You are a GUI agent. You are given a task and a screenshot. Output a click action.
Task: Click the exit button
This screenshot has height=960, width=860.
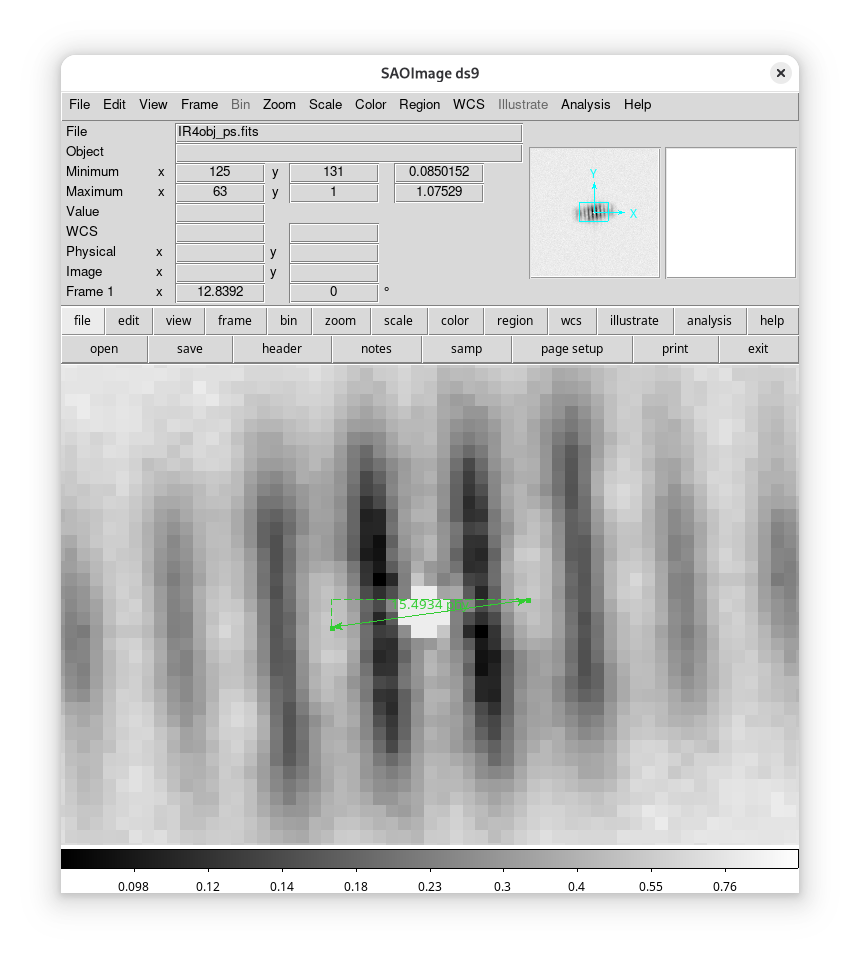coord(758,349)
